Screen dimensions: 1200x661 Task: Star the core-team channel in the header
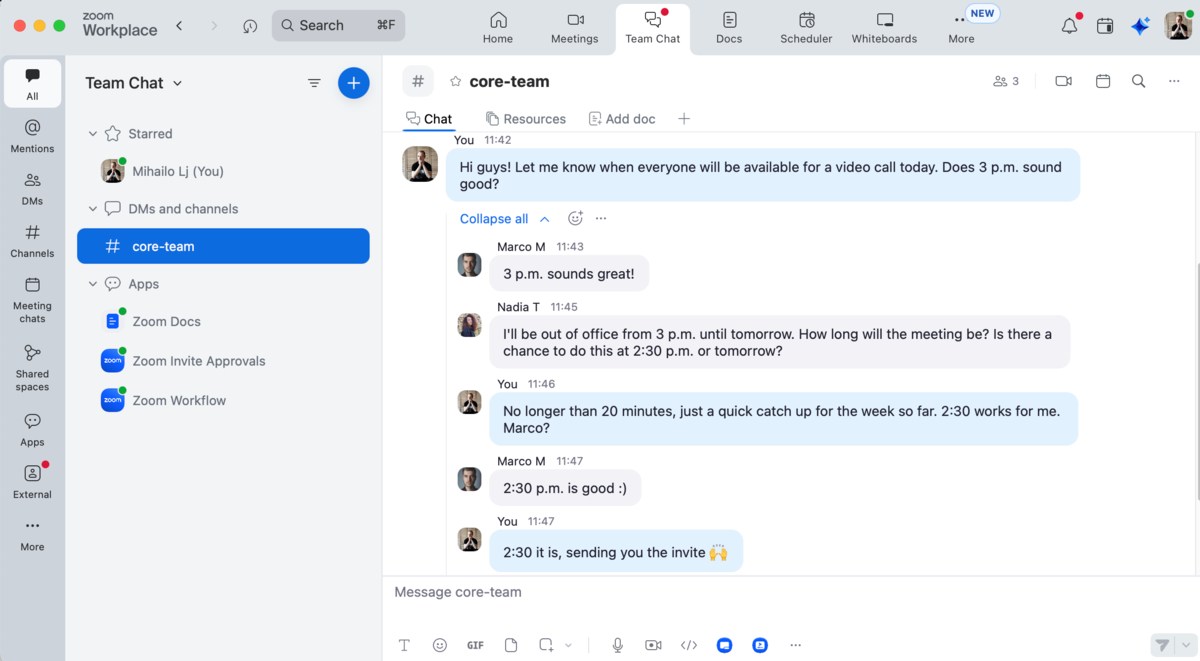click(x=454, y=81)
